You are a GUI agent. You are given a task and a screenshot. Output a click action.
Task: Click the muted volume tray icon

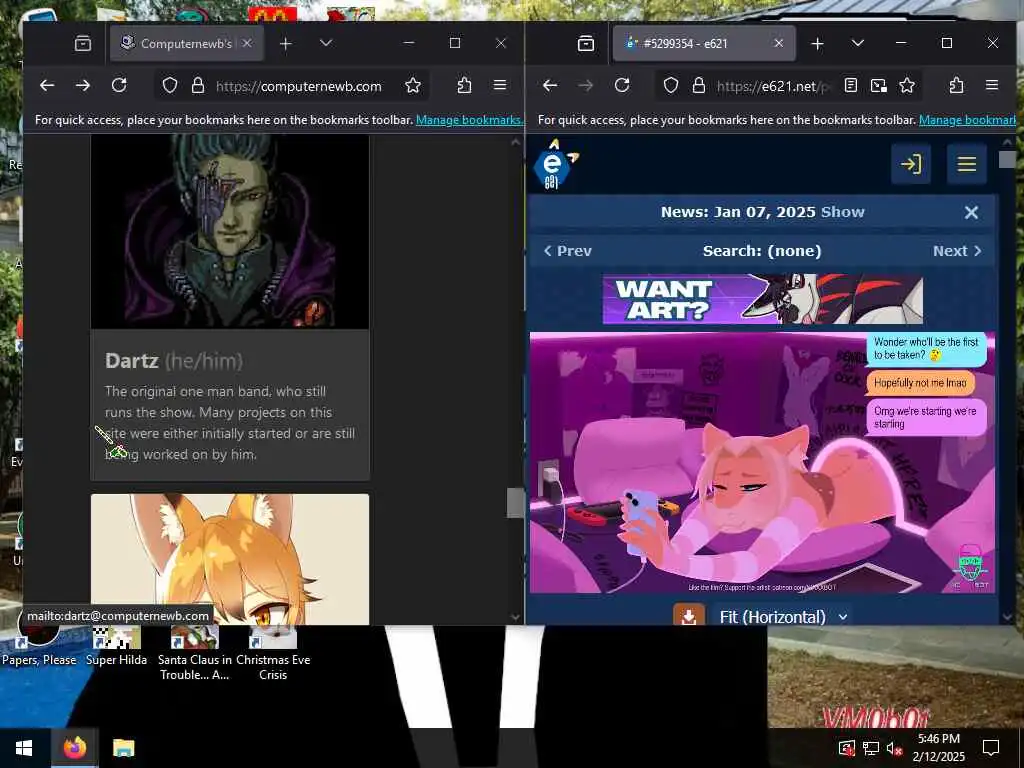(x=893, y=748)
